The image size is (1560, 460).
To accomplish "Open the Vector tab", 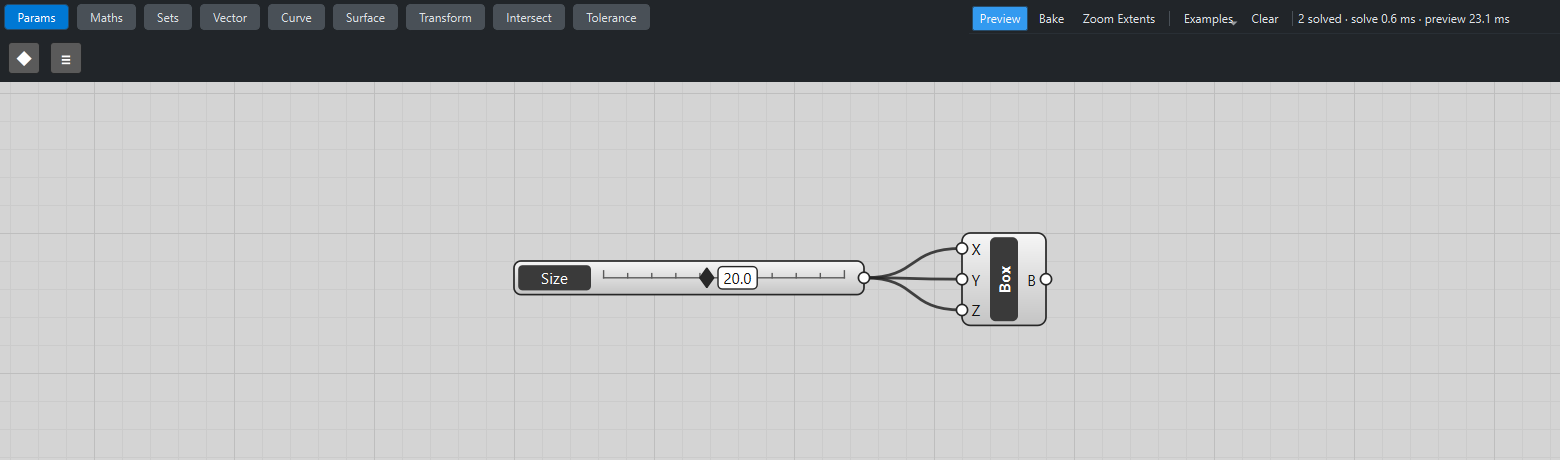I will [x=230, y=17].
